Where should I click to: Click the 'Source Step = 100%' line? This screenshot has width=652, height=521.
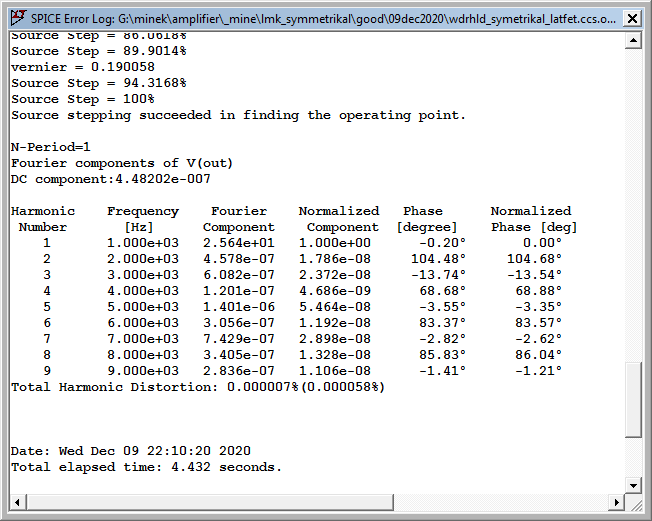(83, 99)
